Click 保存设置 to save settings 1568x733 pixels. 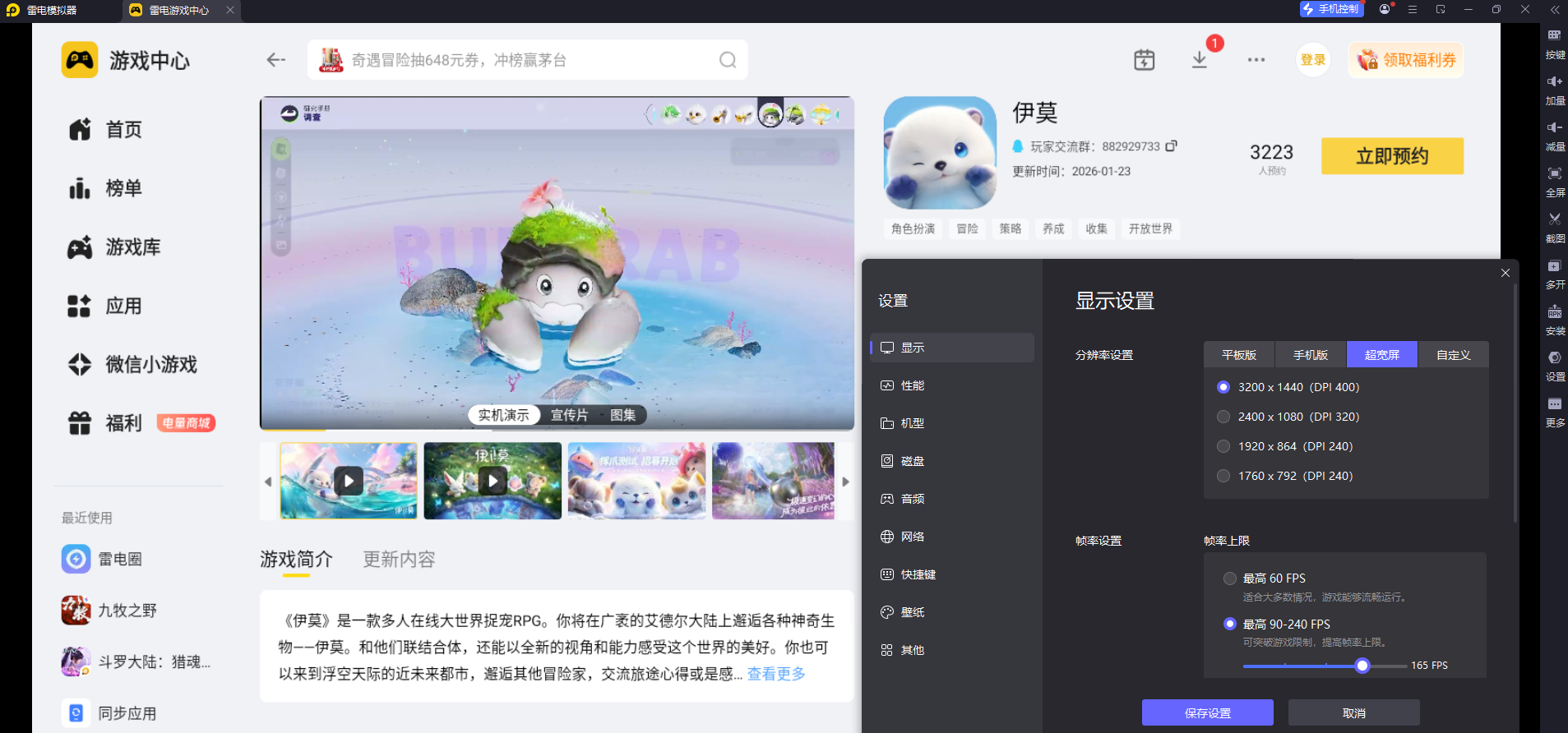click(x=1208, y=713)
